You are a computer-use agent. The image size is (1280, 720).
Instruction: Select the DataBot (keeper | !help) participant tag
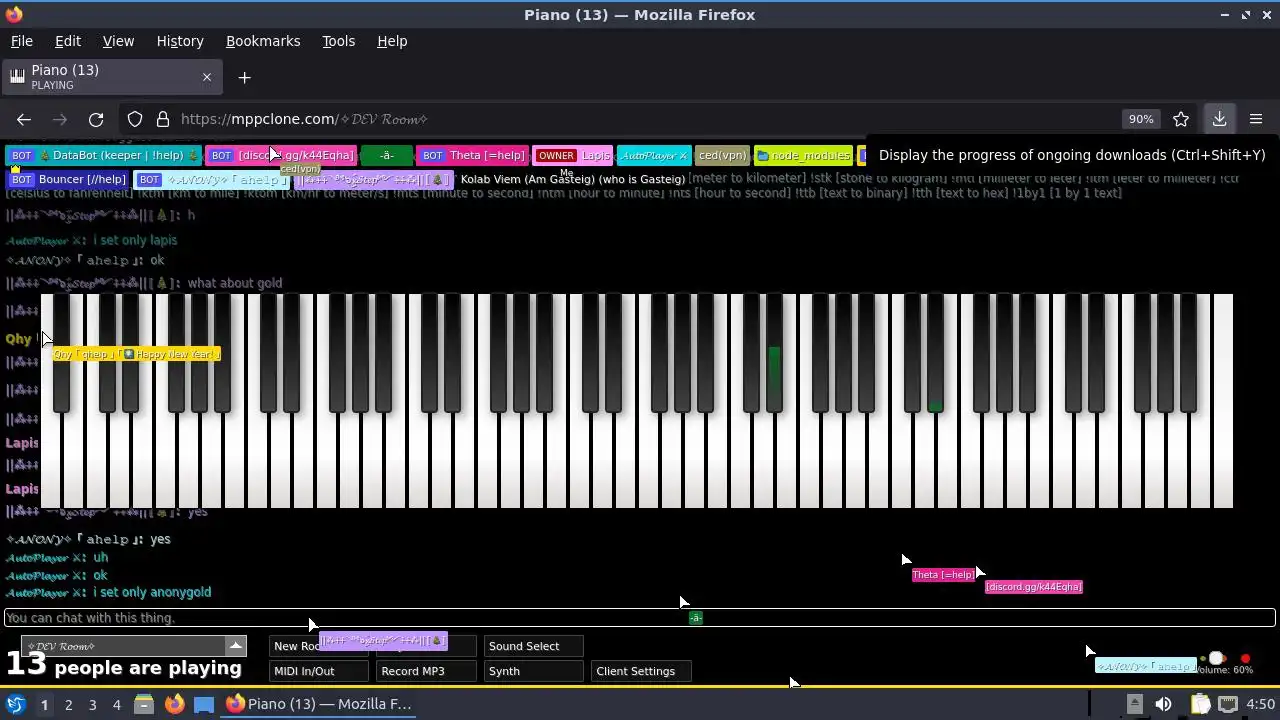103,155
